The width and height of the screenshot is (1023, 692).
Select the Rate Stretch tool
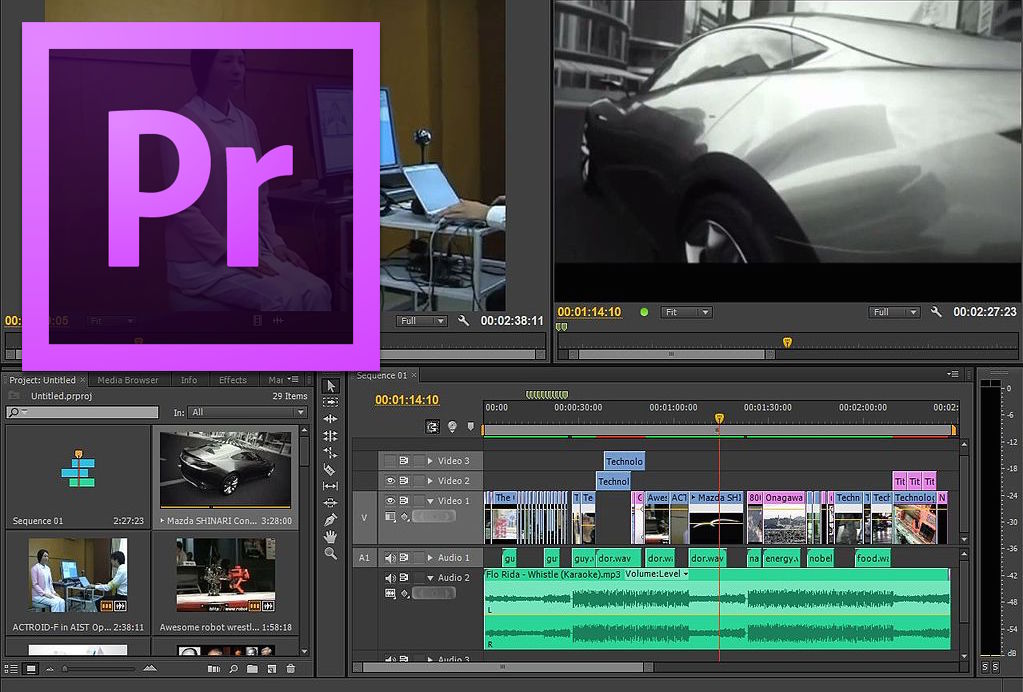tap(331, 453)
